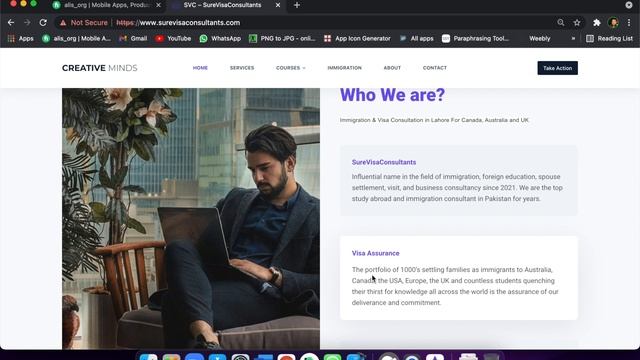Open the IMMIGRATION nav item
This screenshot has width=640, height=360.
344,68
